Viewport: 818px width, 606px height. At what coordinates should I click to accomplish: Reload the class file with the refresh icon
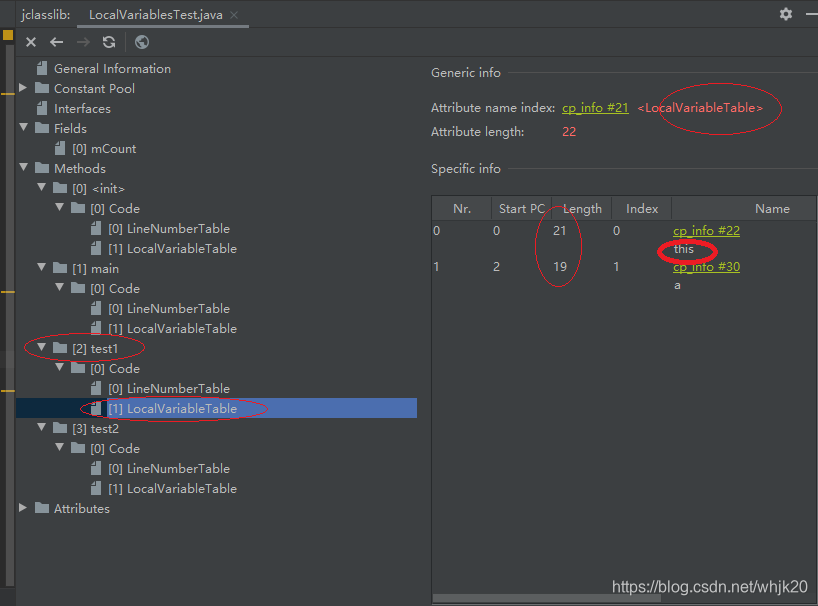[x=109, y=42]
